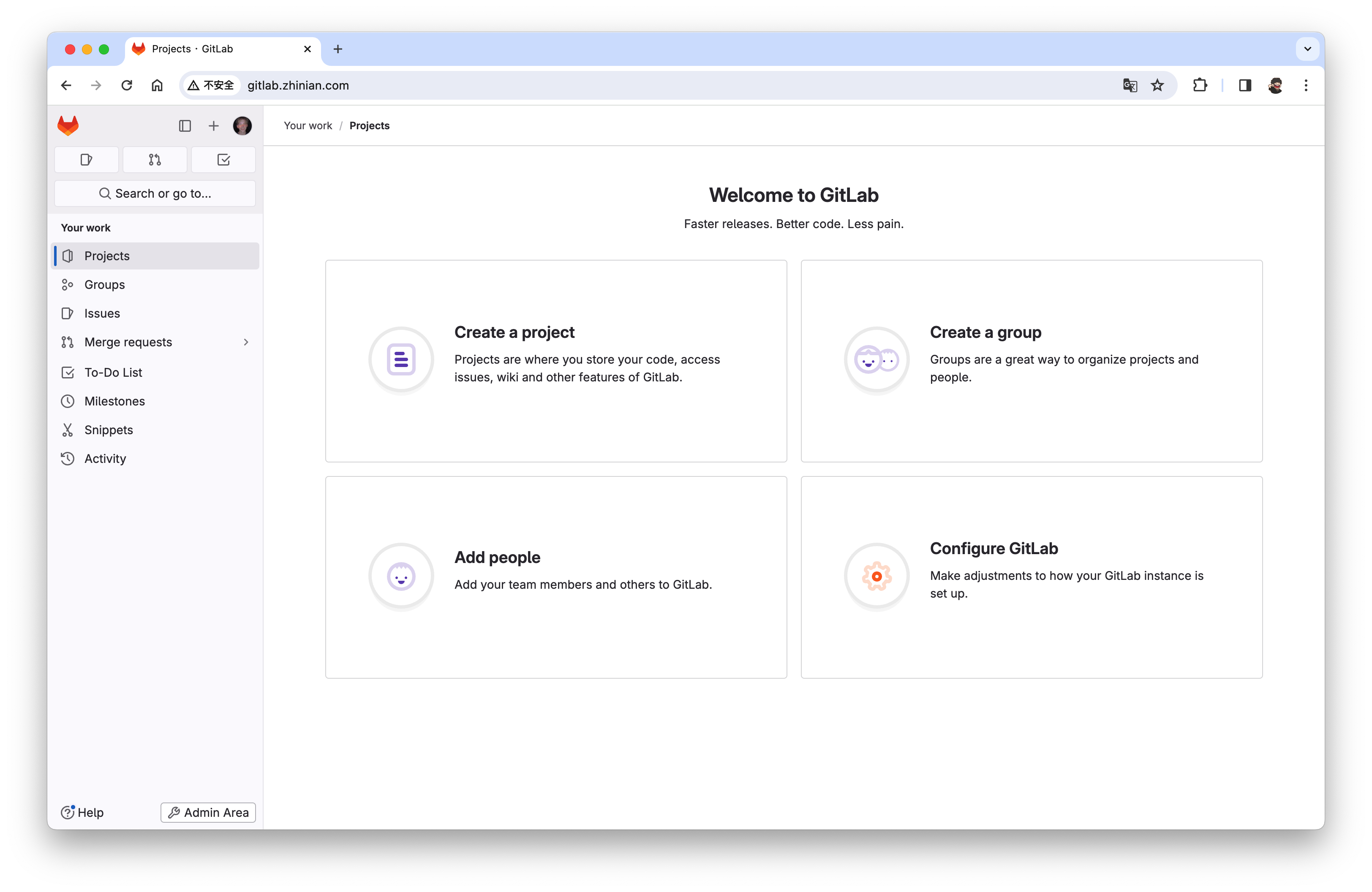The height and width of the screenshot is (892, 1372).
Task: Toggle the browser sidebar panel button
Action: [x=1244, y=85]
